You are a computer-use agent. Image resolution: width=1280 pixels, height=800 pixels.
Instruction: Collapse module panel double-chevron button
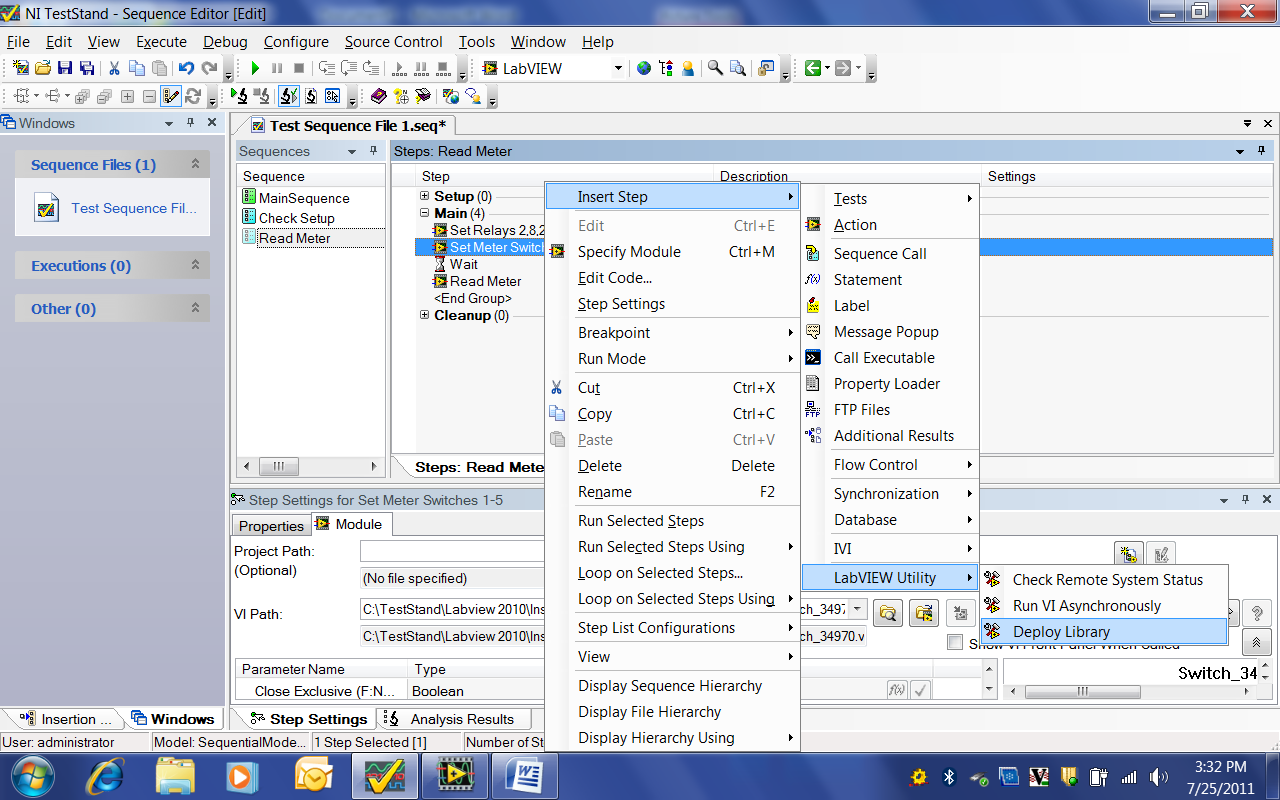[x=1257, y=643]
